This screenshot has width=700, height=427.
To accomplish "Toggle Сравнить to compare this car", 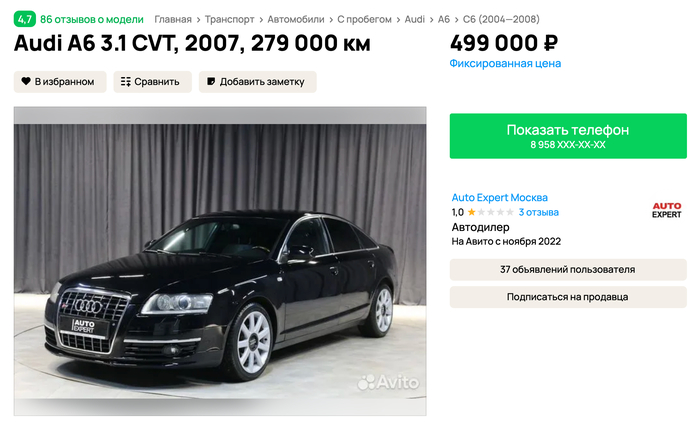I will [152, 82].
